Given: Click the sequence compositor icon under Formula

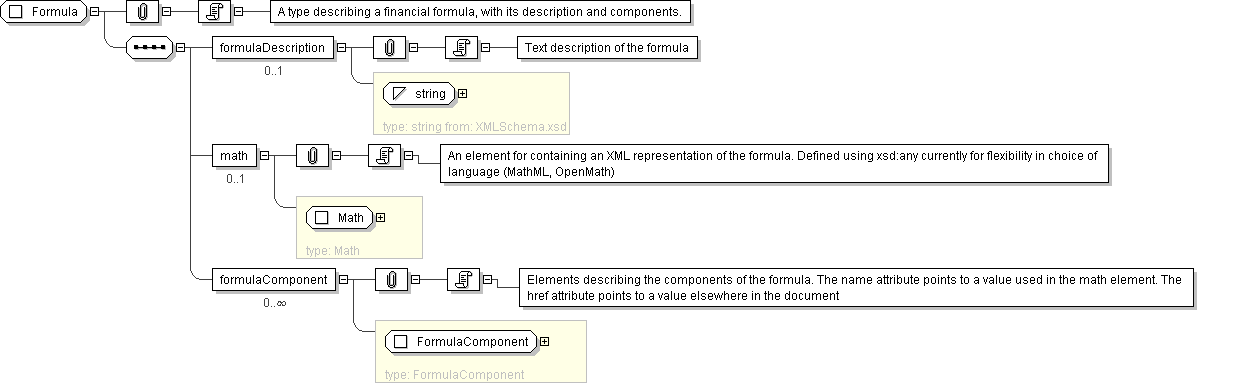Looking at the screenshot, I should tap(148, 47).
